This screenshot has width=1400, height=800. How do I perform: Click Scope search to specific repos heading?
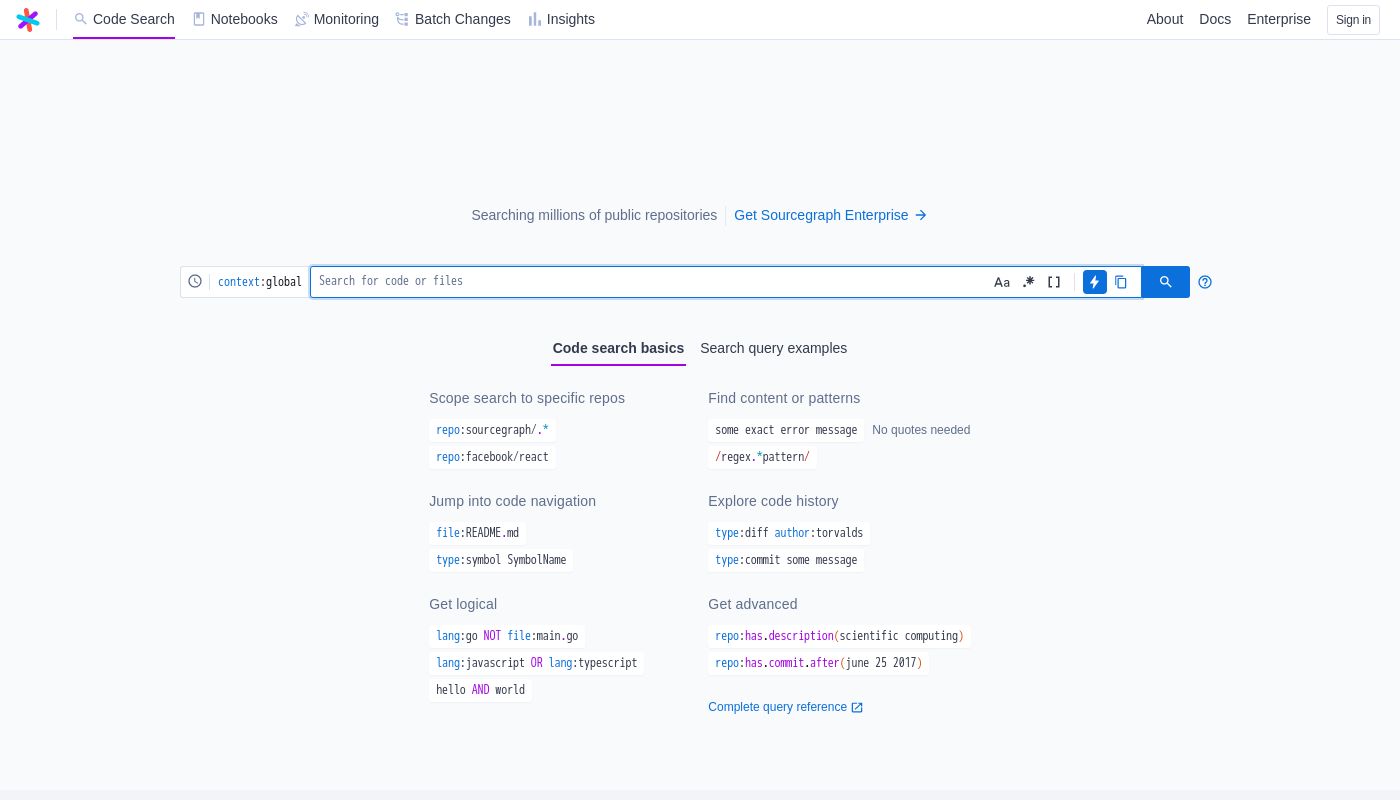(527, 398)
